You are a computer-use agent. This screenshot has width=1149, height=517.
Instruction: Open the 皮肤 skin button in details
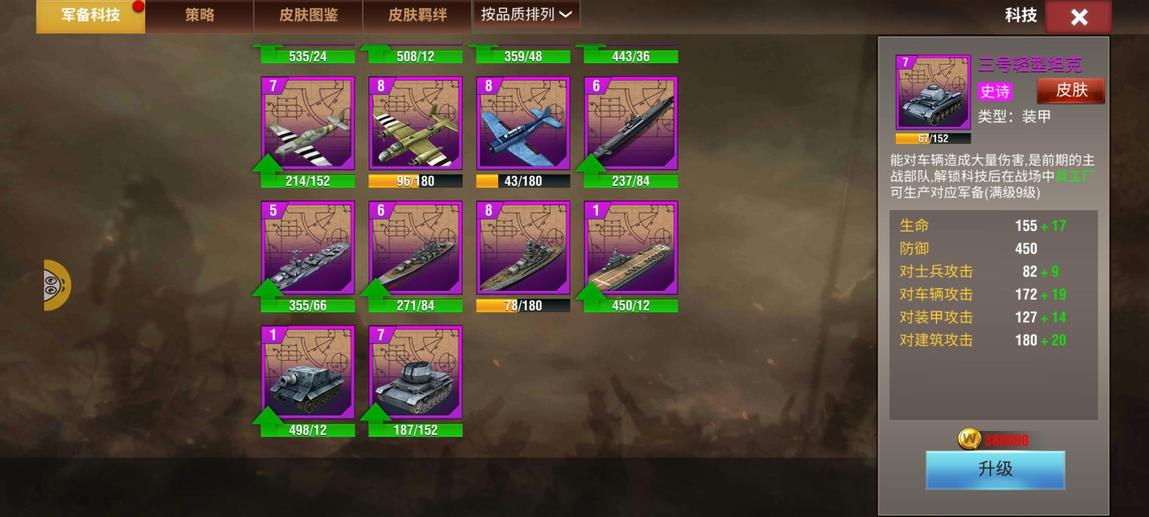tap(1071, 91)
